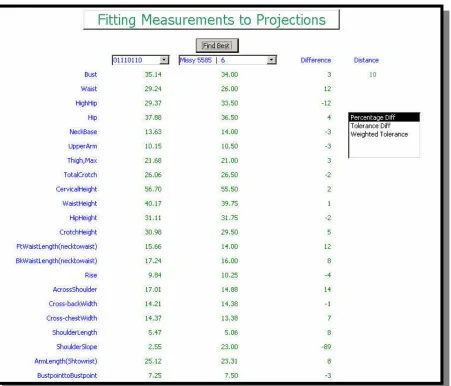Click the ArmLength projection value 23.31
Viewport: 451px width, 386px height.
(x=230, y=361)
